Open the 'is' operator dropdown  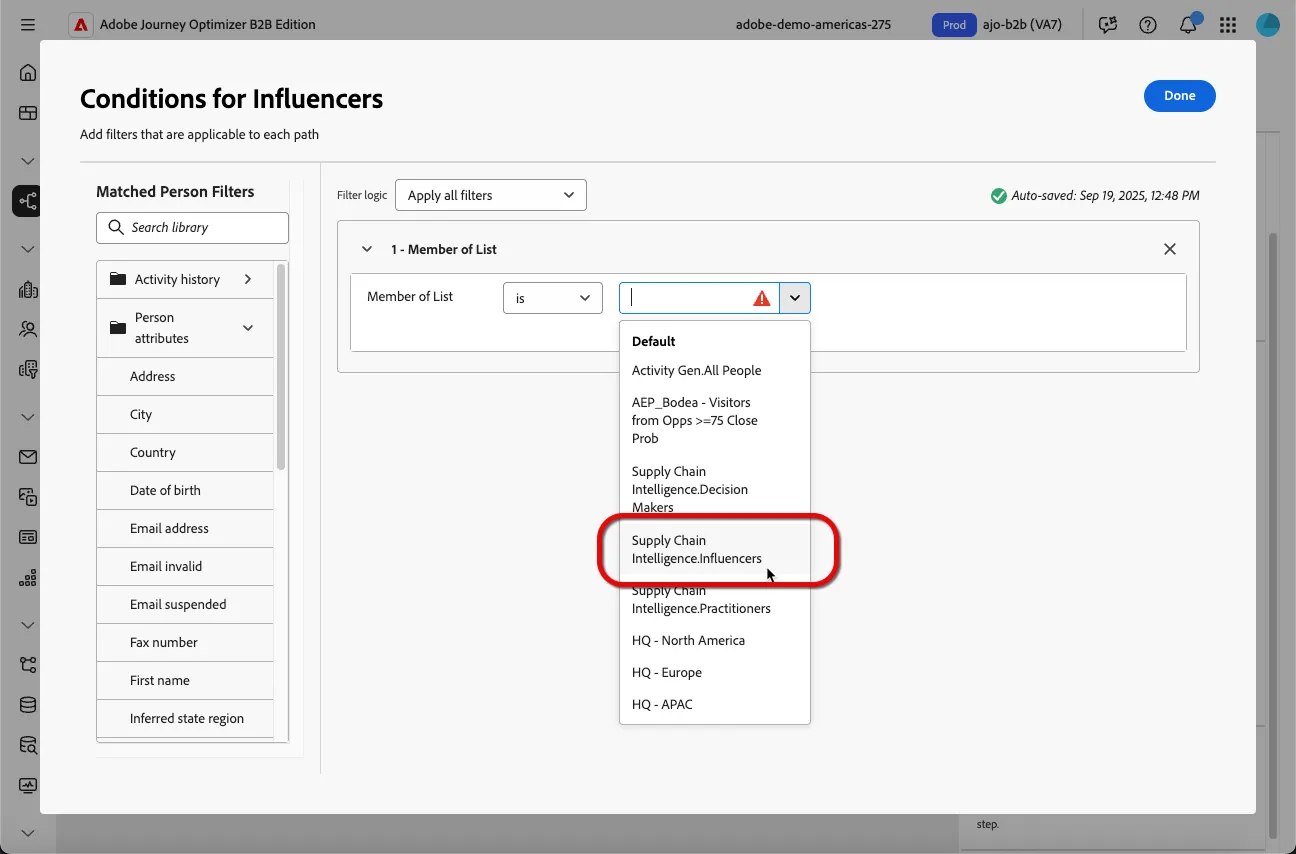coord(553,298)
